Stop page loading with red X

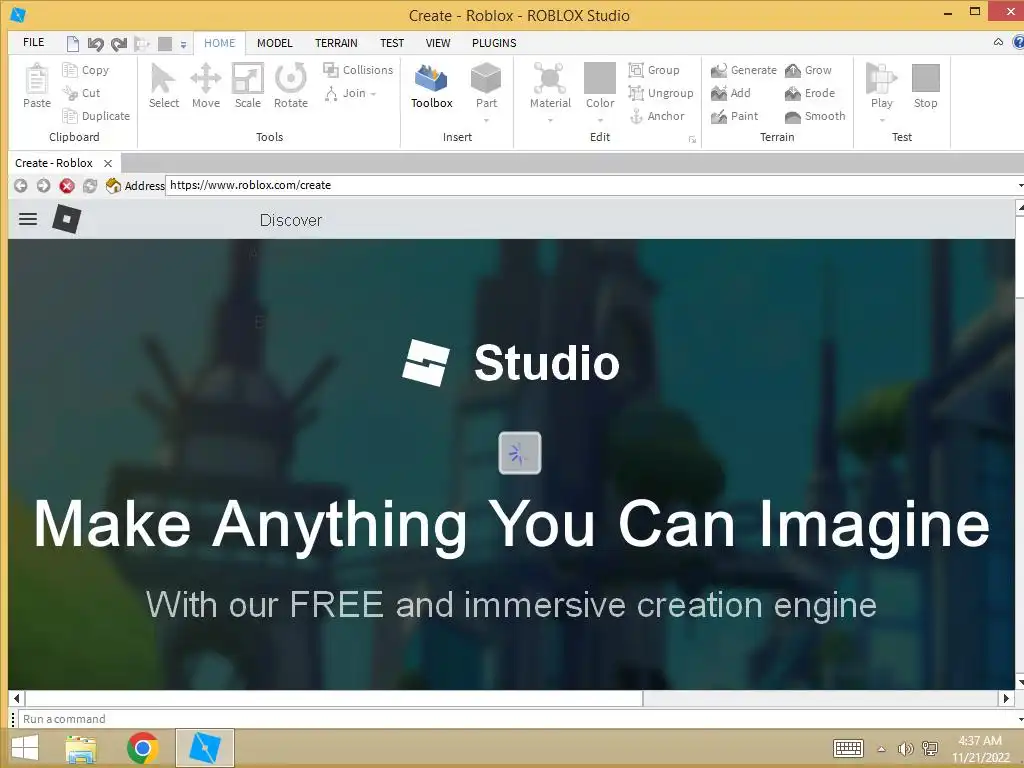pyautogui.click(x=67, y=185)
